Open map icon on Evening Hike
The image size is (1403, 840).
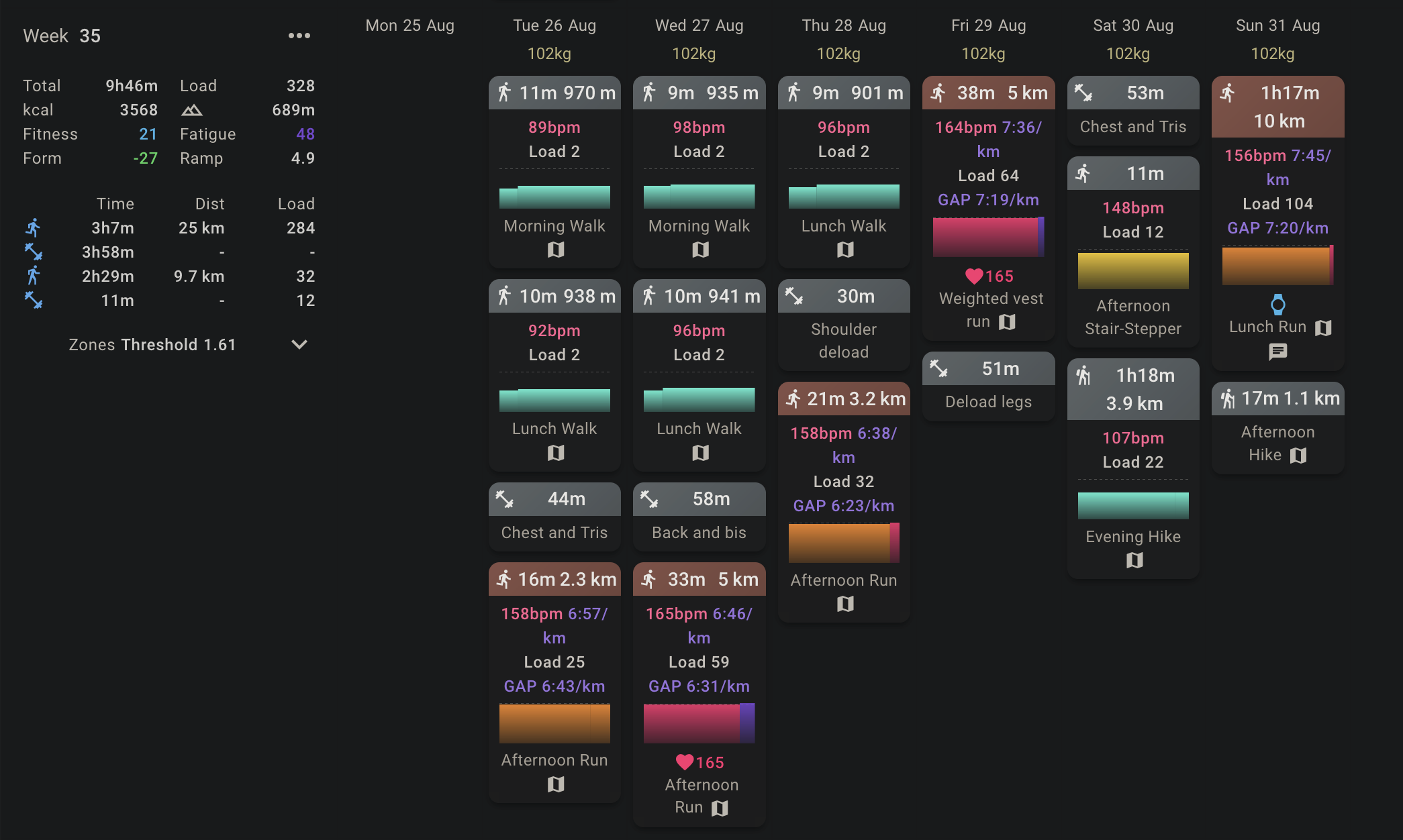click(1134, 560)
